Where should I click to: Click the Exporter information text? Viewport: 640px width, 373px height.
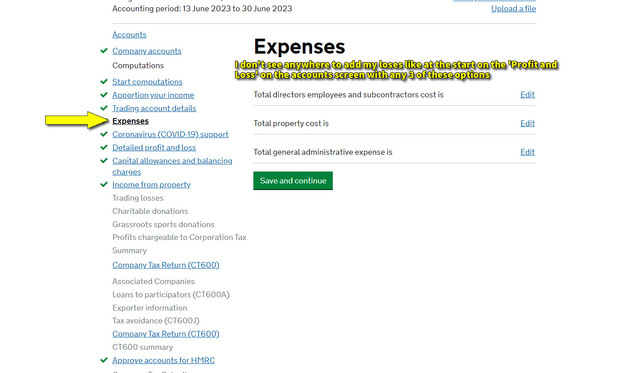[149, 308]
